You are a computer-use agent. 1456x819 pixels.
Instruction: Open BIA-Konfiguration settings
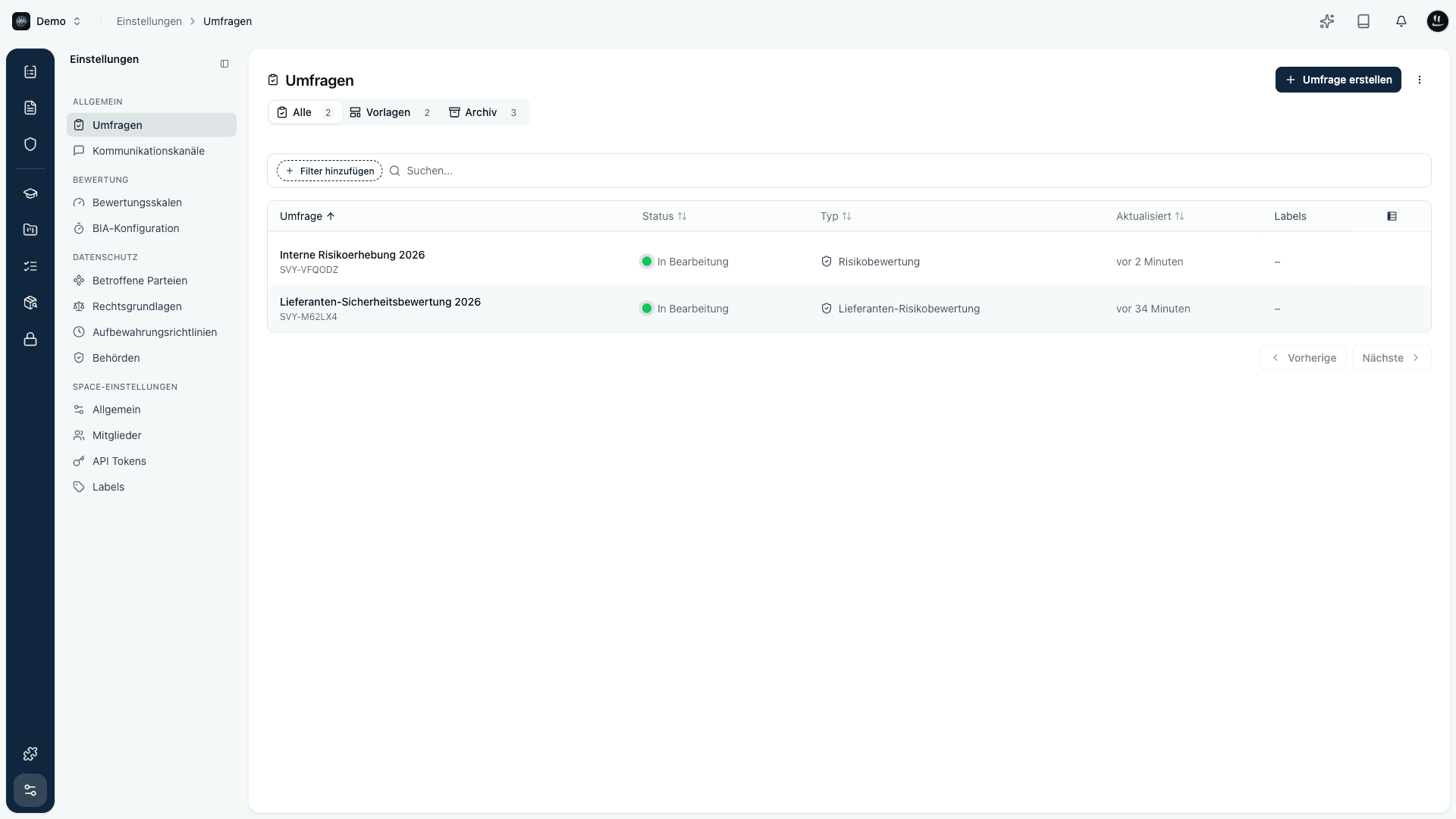[152, 228]
